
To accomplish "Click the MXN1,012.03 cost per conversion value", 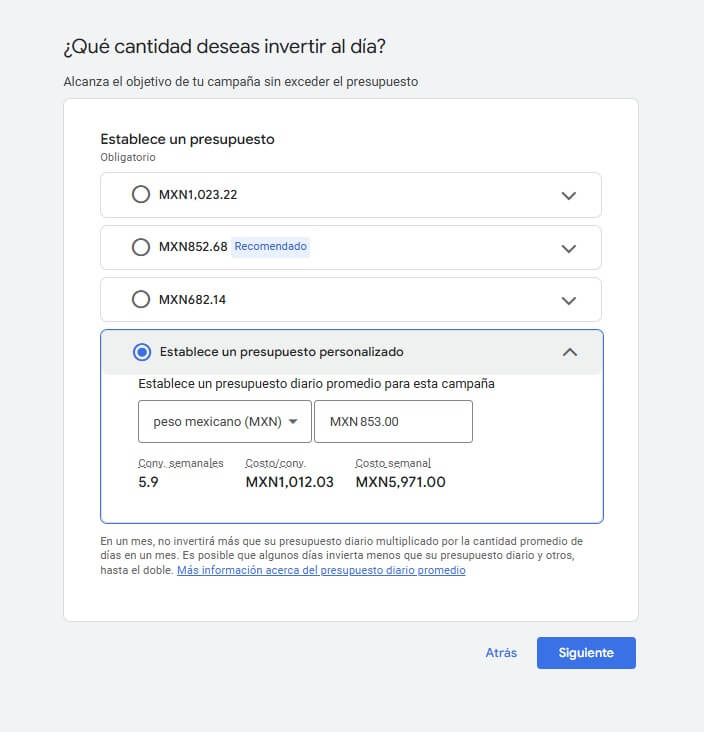I will 290,482.
